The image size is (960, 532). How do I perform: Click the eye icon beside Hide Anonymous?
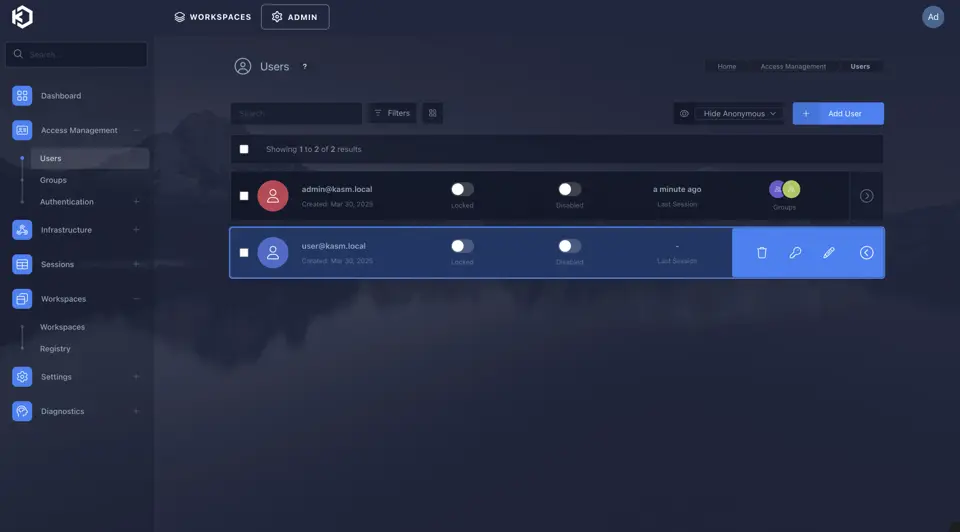(684, 114)
